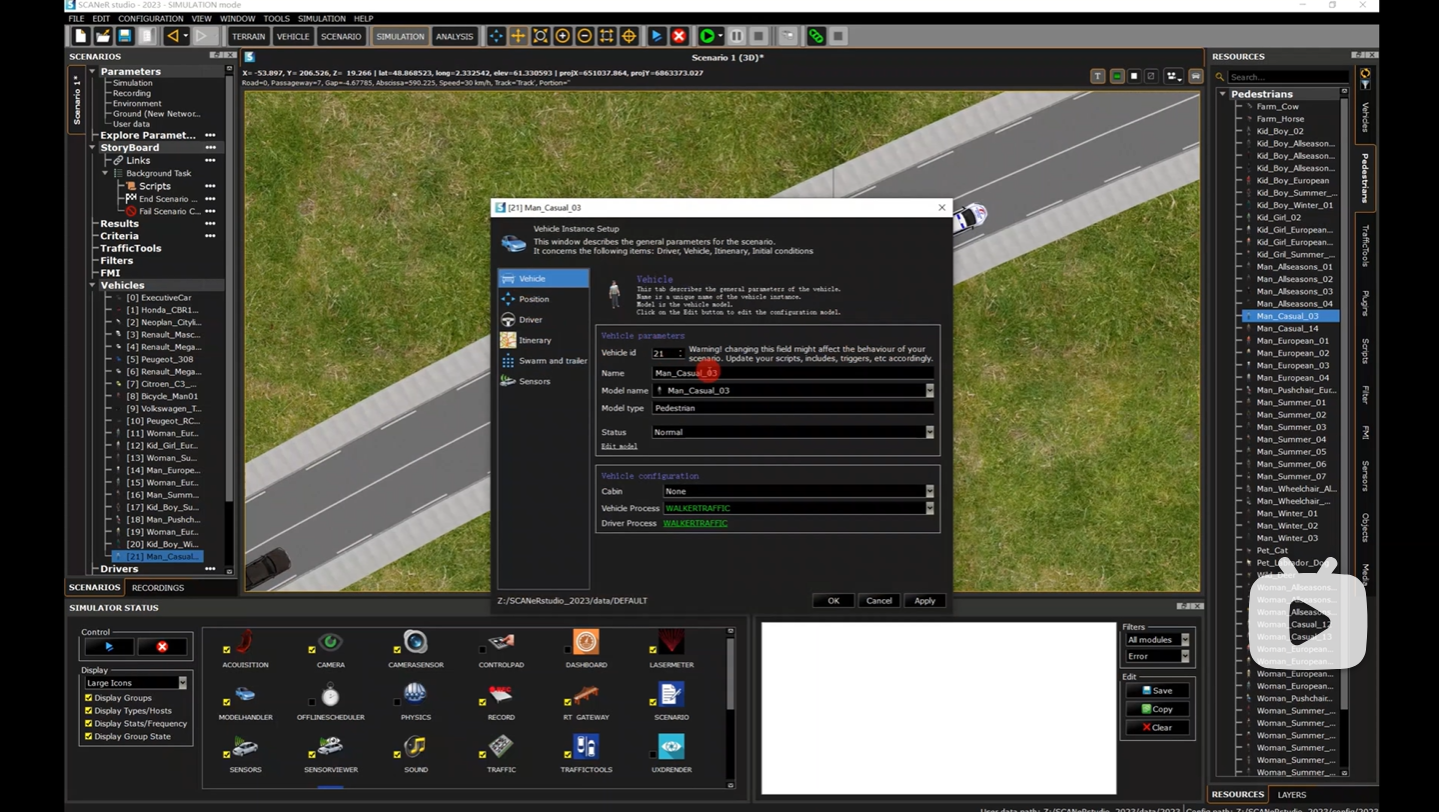Image resolution: width=1439 pixels, height=812 pixels.
Task: Open the CAMERA module icon
Action: click(330, 643)
